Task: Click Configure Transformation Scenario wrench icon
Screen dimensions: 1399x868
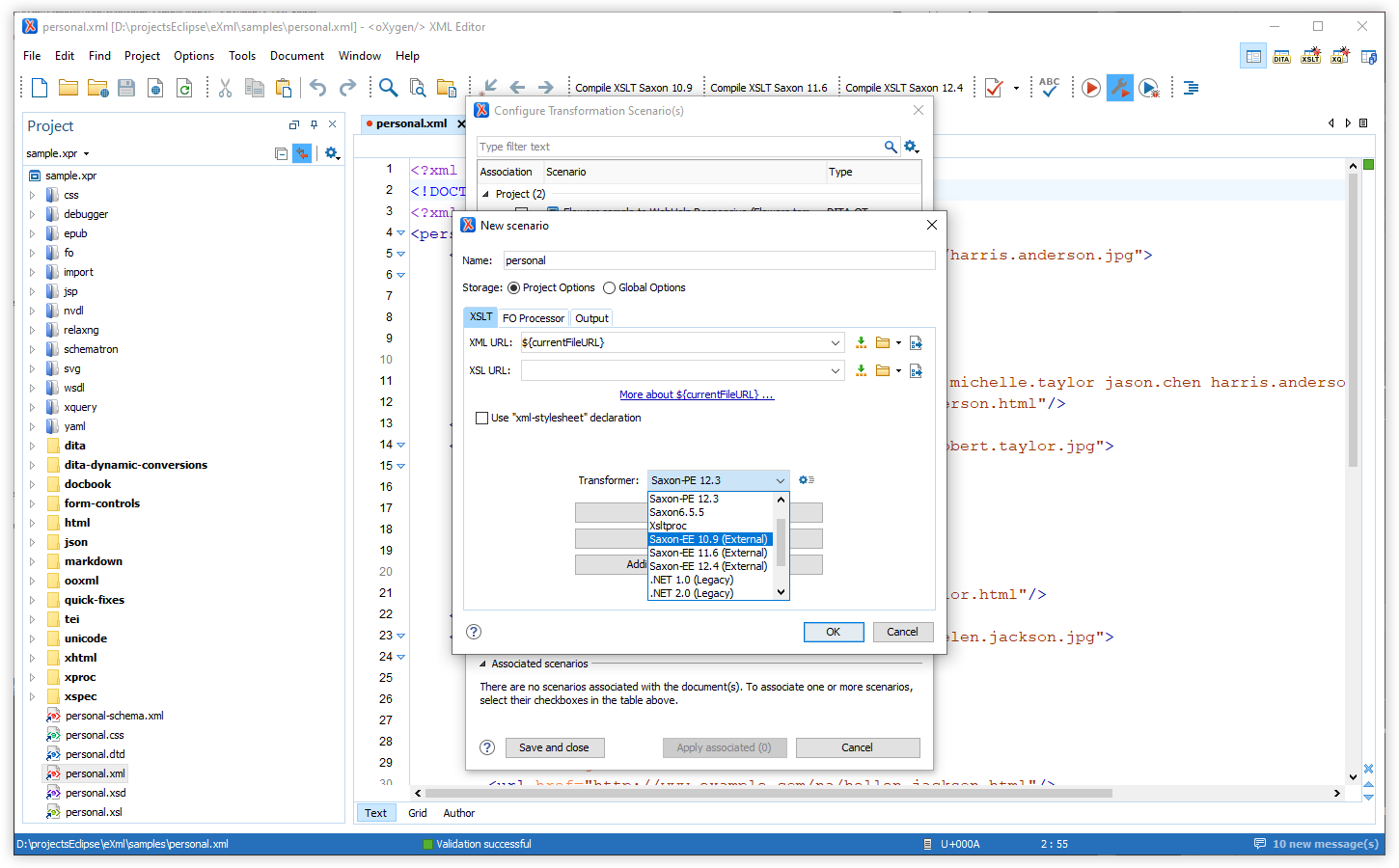Action: pyautogui.click(x=1120, y=88)
